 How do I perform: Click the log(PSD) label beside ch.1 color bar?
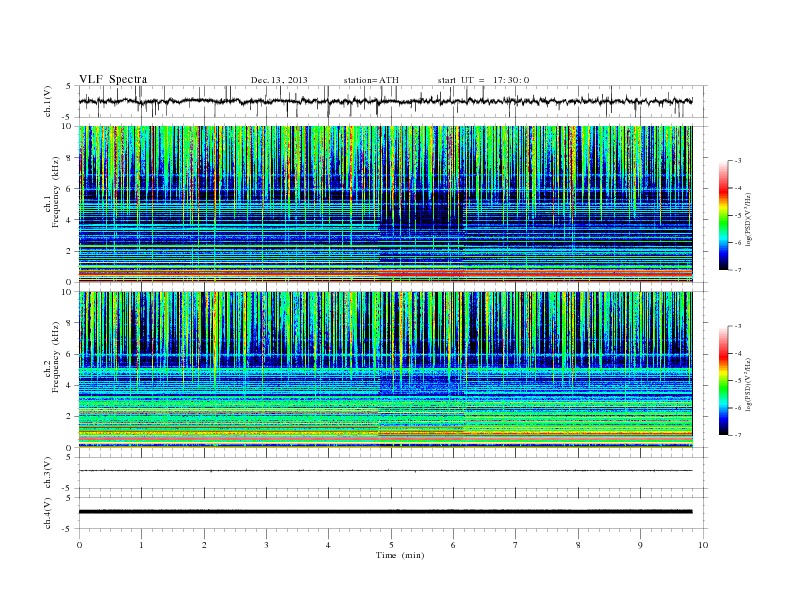pos(749,219)
